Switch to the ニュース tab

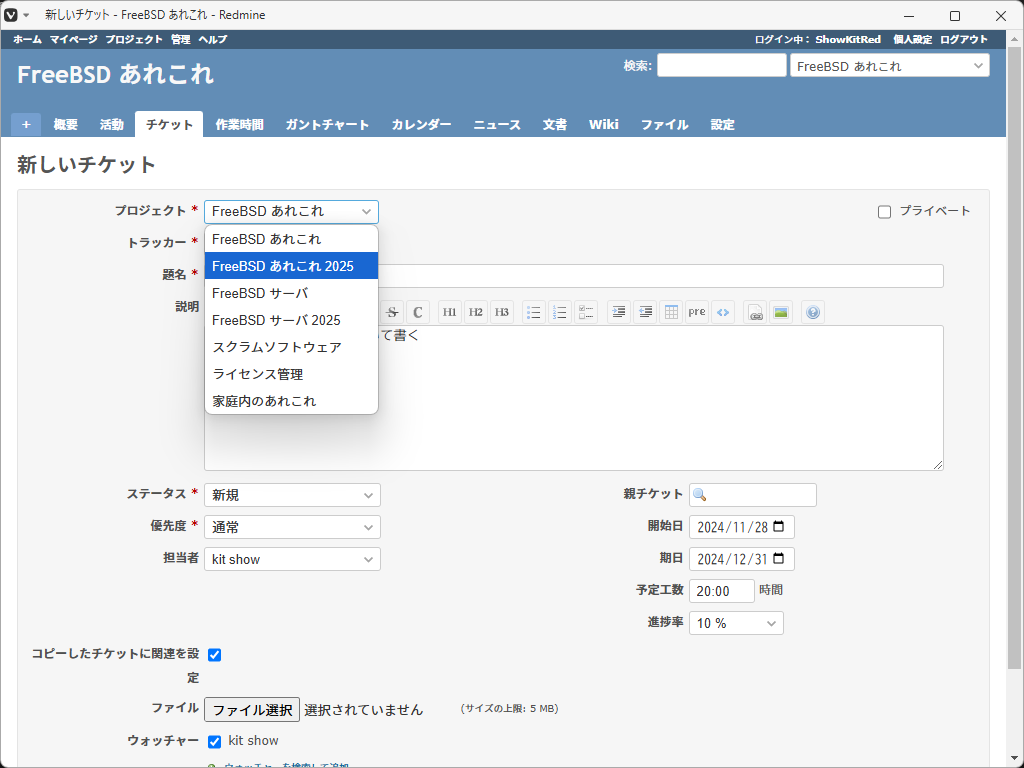(497, 124)
